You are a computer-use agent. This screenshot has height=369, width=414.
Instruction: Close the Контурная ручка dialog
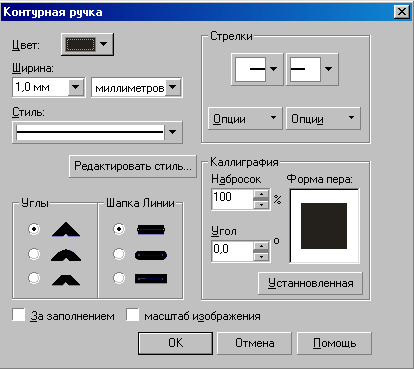pos(402,12)
